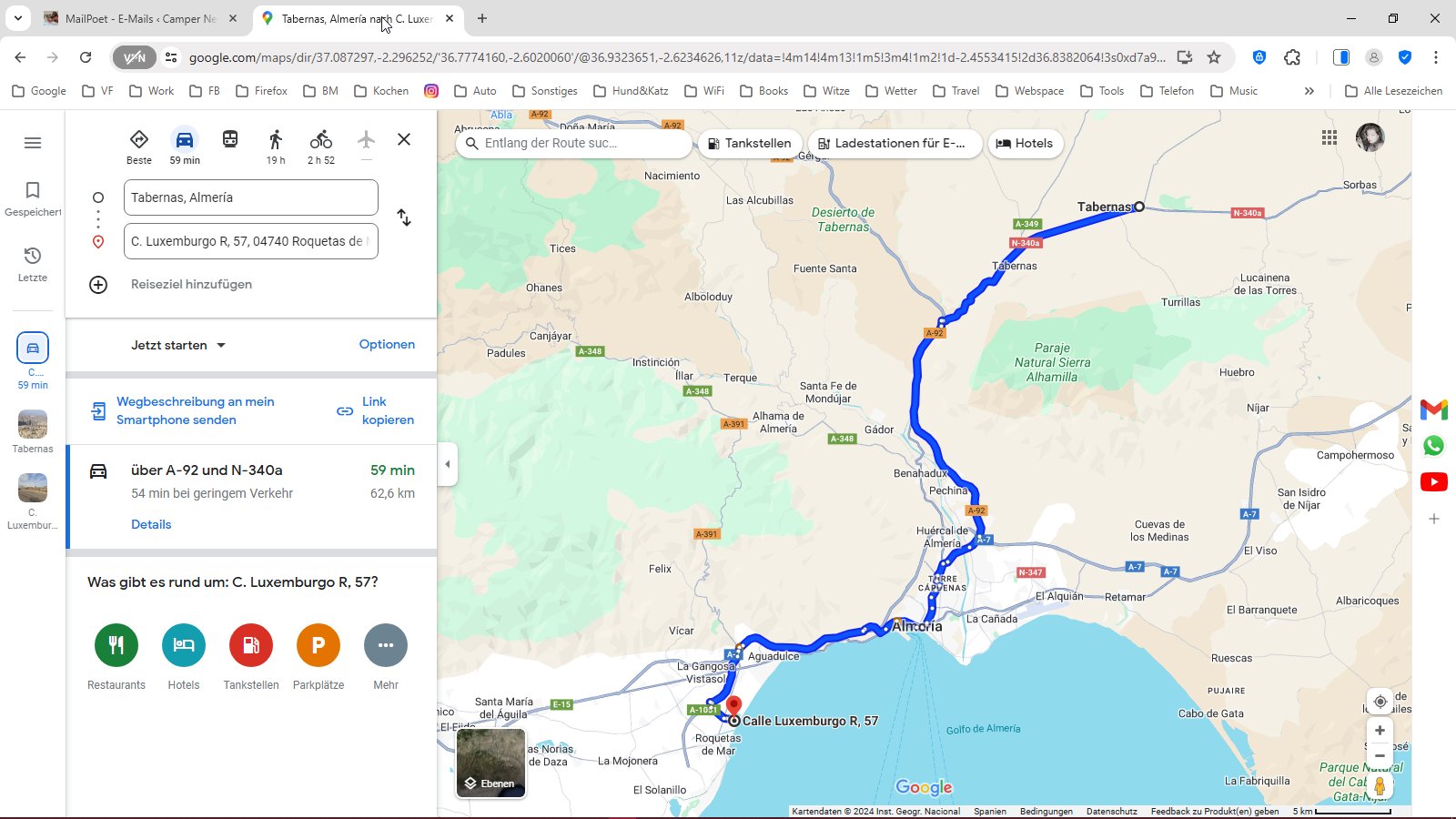The height and width of the screenshot is (819, 1456).
Task: Open the Jetzt starten dropdown
Action: point(178,345)
